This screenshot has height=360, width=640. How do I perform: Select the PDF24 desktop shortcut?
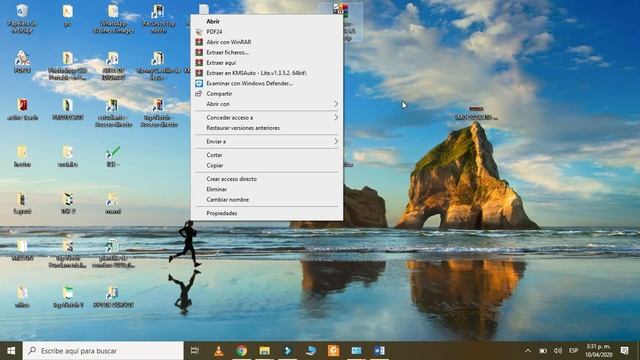[22, 62]
